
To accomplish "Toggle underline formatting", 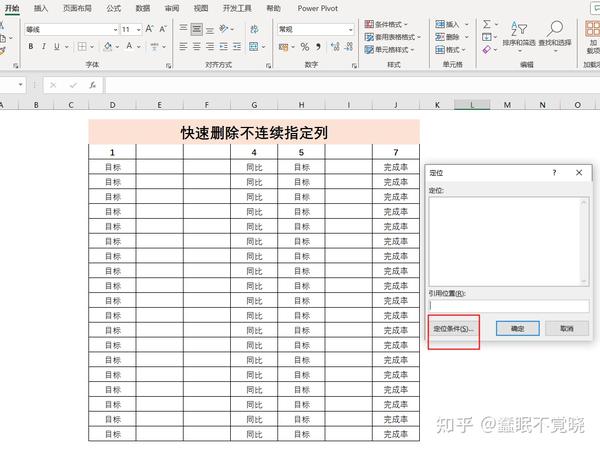I will pos(57,47).
